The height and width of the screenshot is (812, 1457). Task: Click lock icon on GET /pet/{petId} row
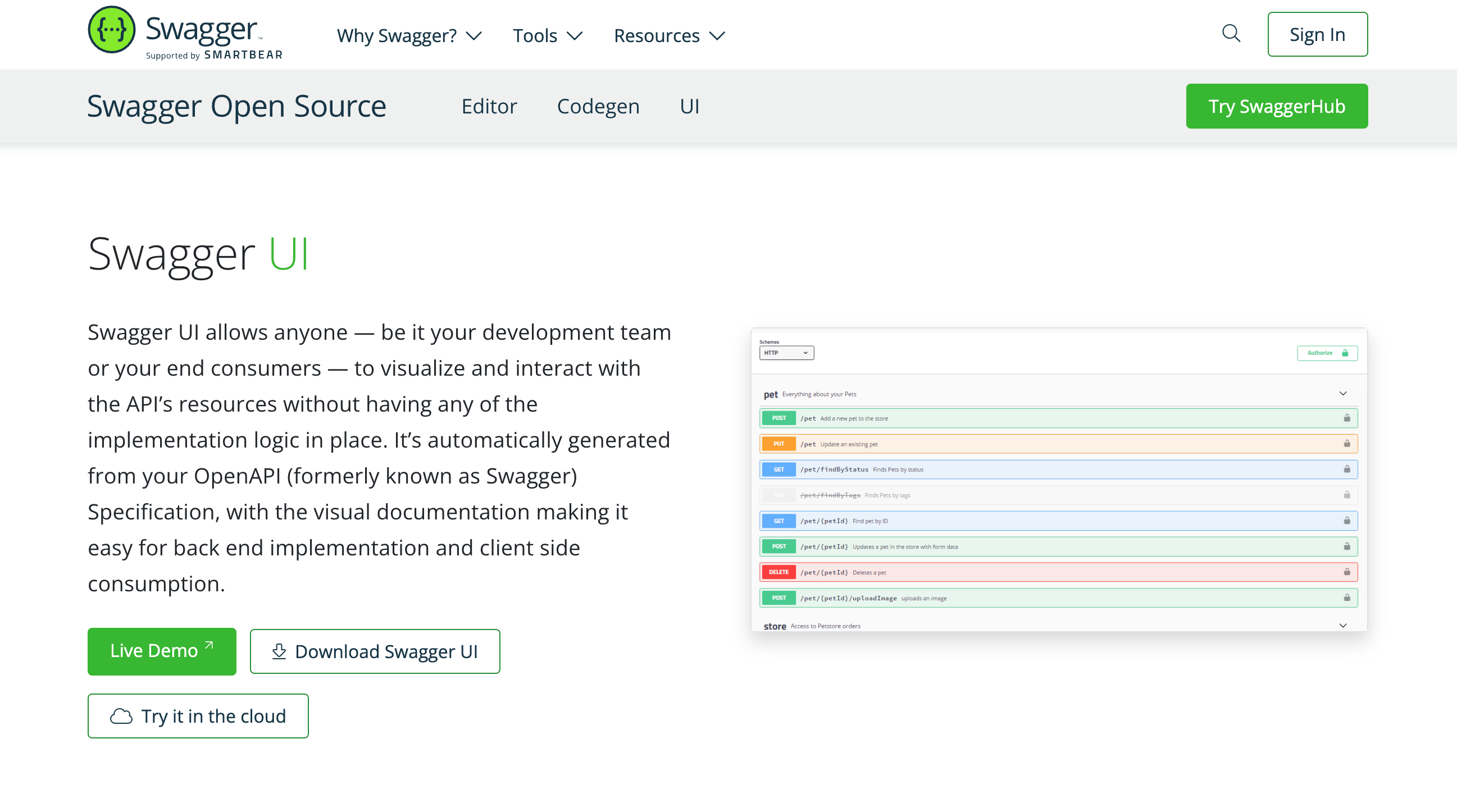tap(1347, 520)
